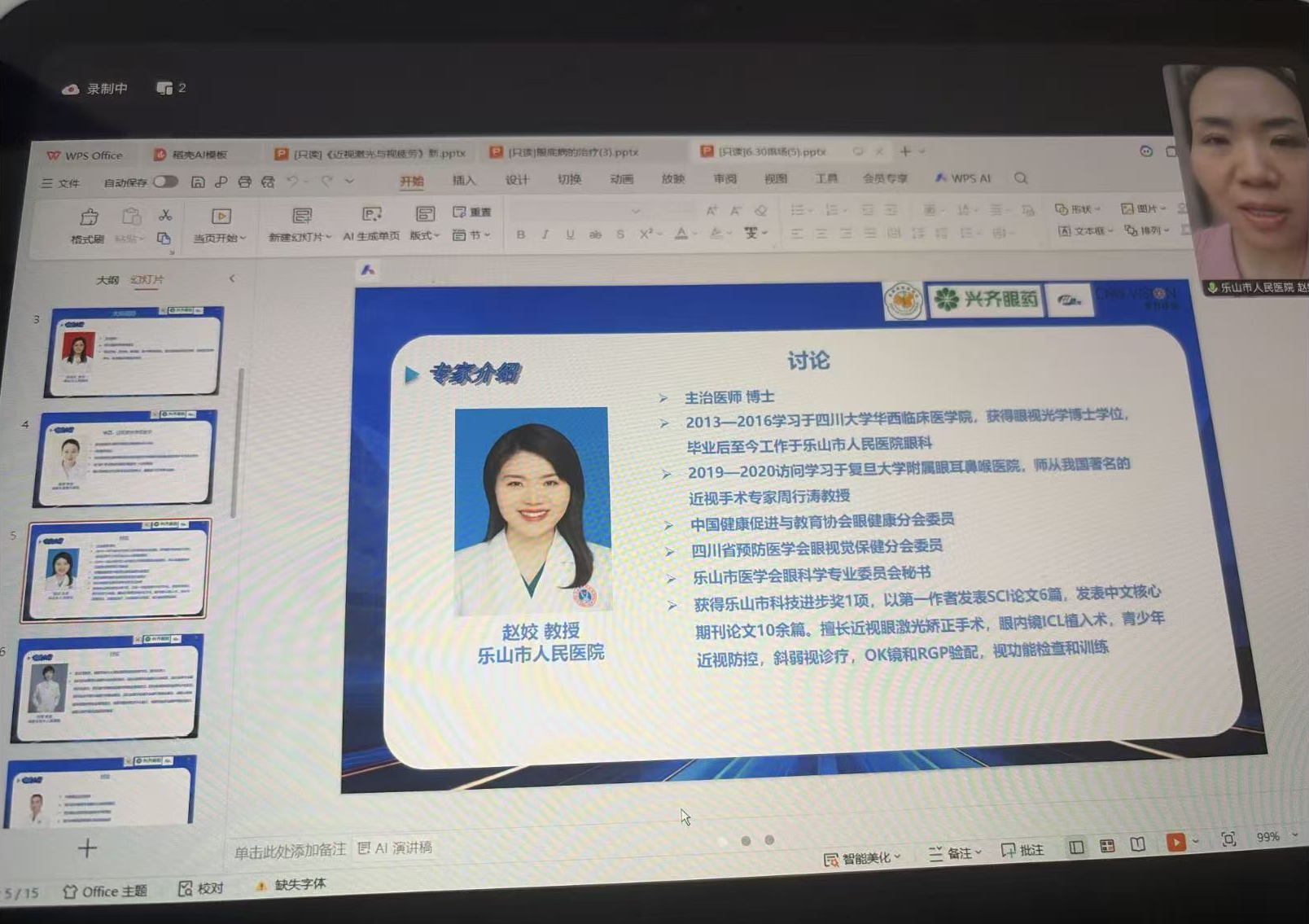This screenshot has height=924, width=1309.
Task: Click the WPS AI button in ribbon
Action: (963, 178)
